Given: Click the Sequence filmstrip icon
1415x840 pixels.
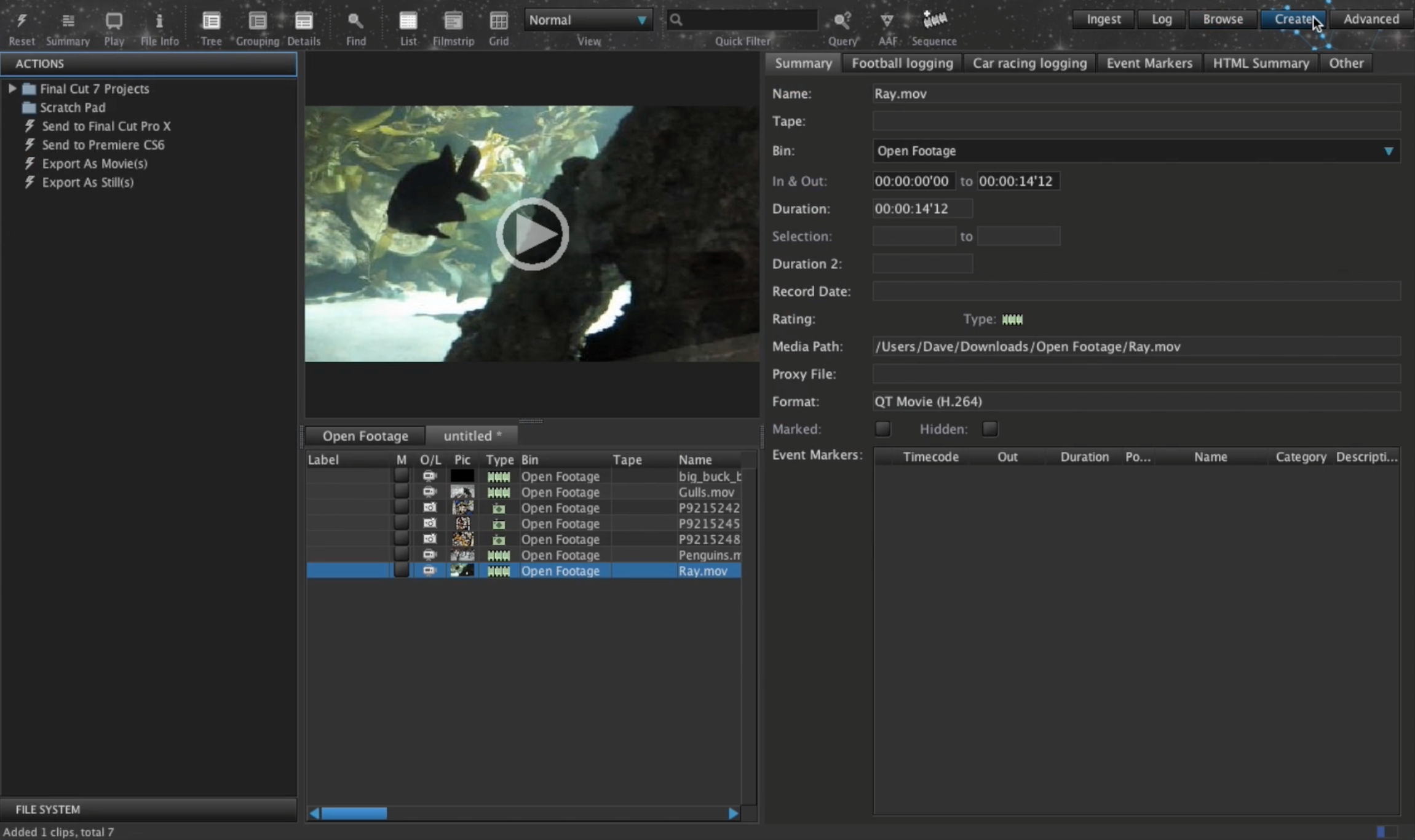Looking at the screenshot, I should [x=934, y=20].
